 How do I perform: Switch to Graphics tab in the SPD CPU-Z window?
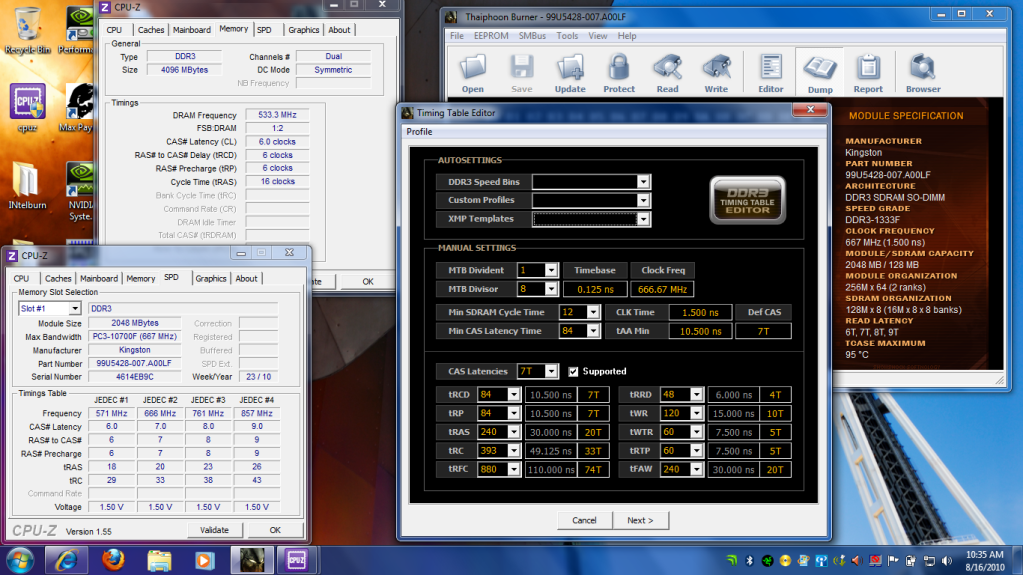coord(211,279)
